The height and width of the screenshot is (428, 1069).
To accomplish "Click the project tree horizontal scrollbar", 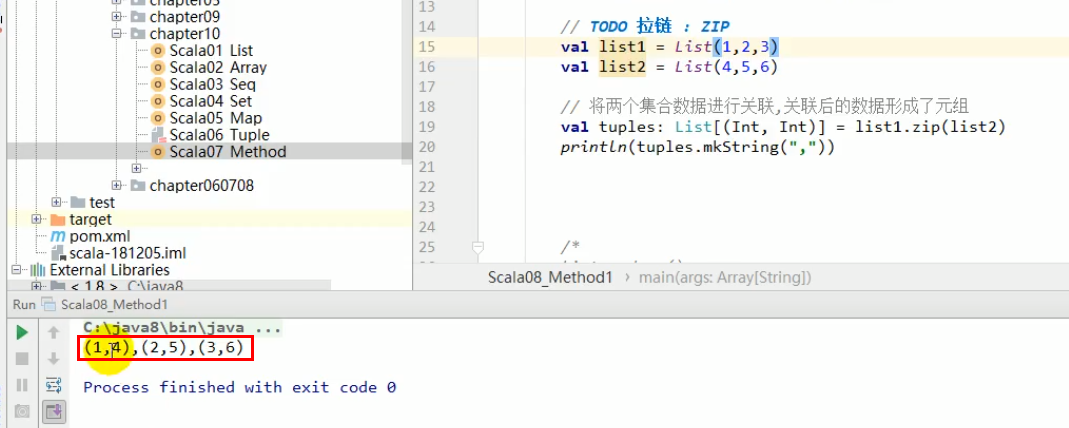I will click(169, 285).
